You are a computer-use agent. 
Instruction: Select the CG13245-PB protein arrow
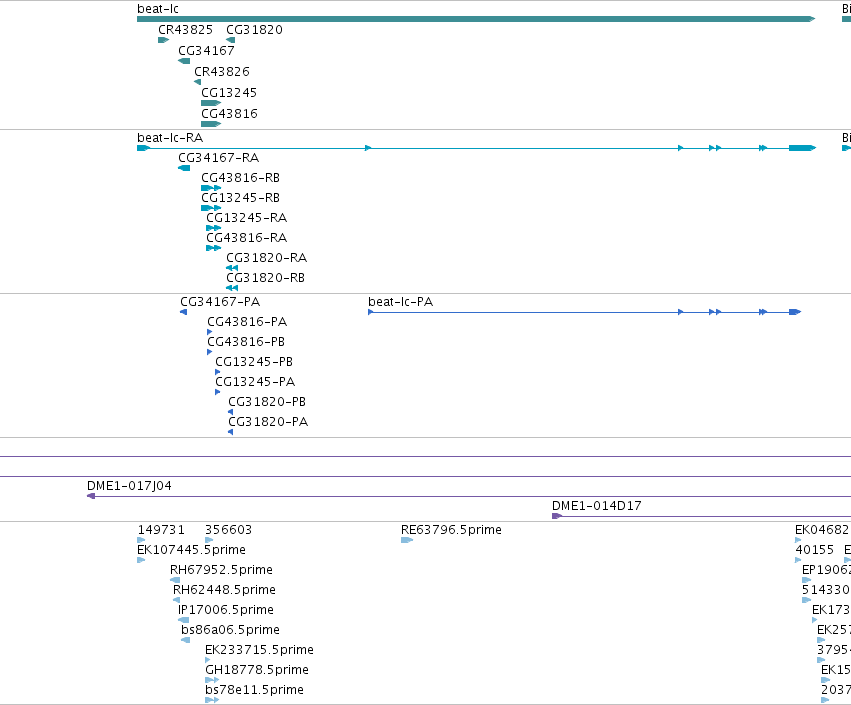click(218, 372)
